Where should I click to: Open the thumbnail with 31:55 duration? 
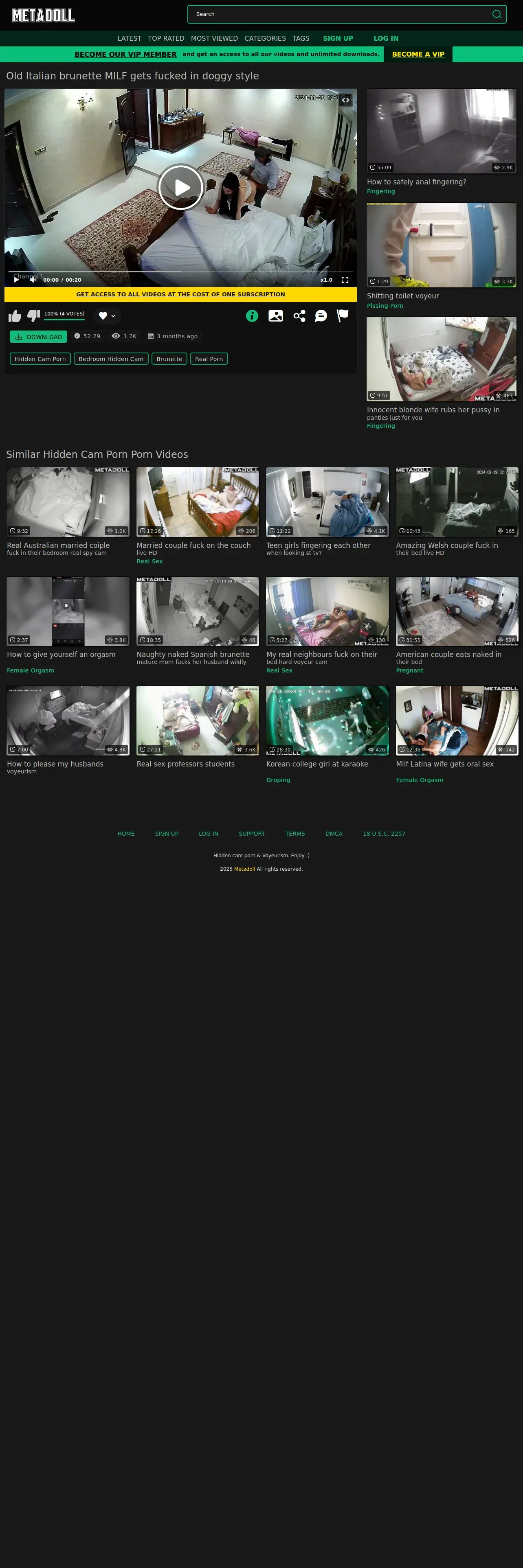coord(457,611)
